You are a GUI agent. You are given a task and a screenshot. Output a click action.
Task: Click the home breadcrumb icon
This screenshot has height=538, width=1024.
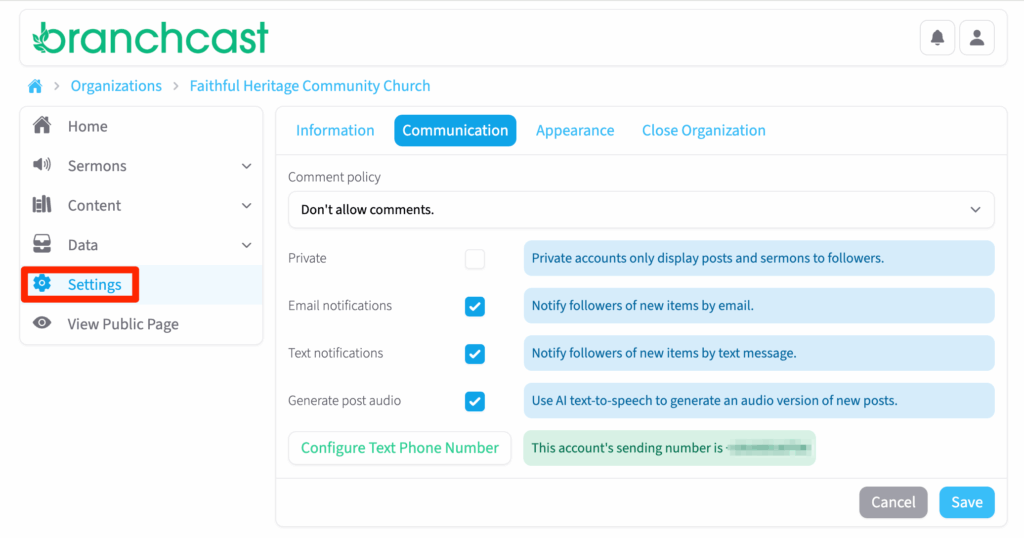tap(35, 86)
